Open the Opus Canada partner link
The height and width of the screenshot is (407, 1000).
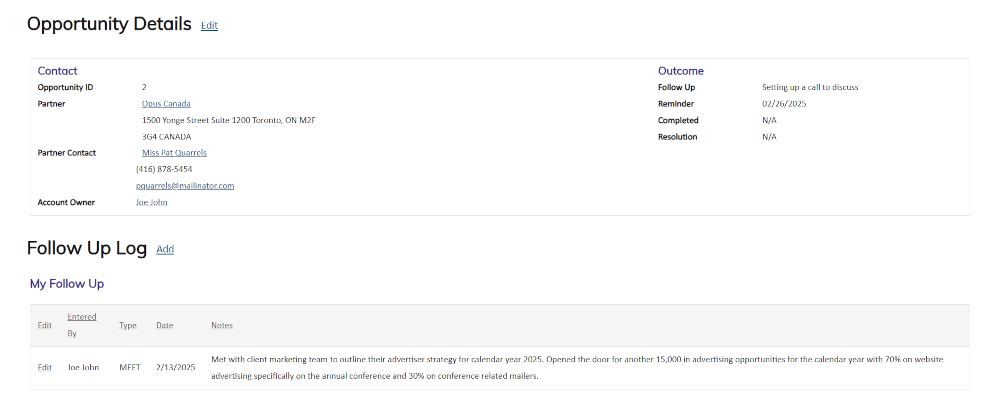166,103
